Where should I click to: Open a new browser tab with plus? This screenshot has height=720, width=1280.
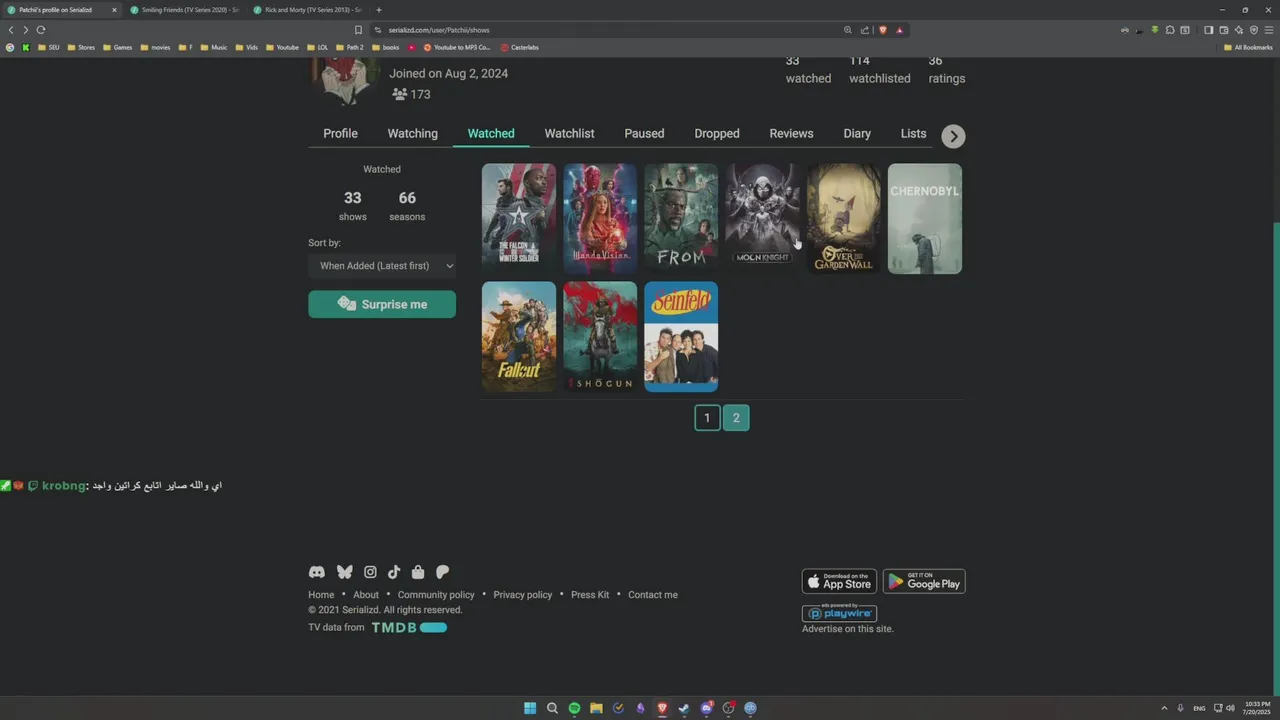click(x=379, y=10)
